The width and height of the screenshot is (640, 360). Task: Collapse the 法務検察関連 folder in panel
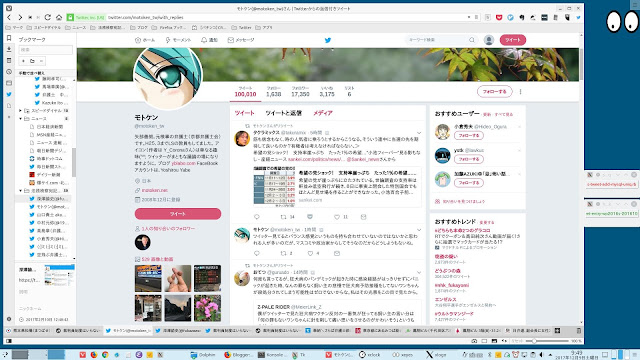click(x=20, y=191)
